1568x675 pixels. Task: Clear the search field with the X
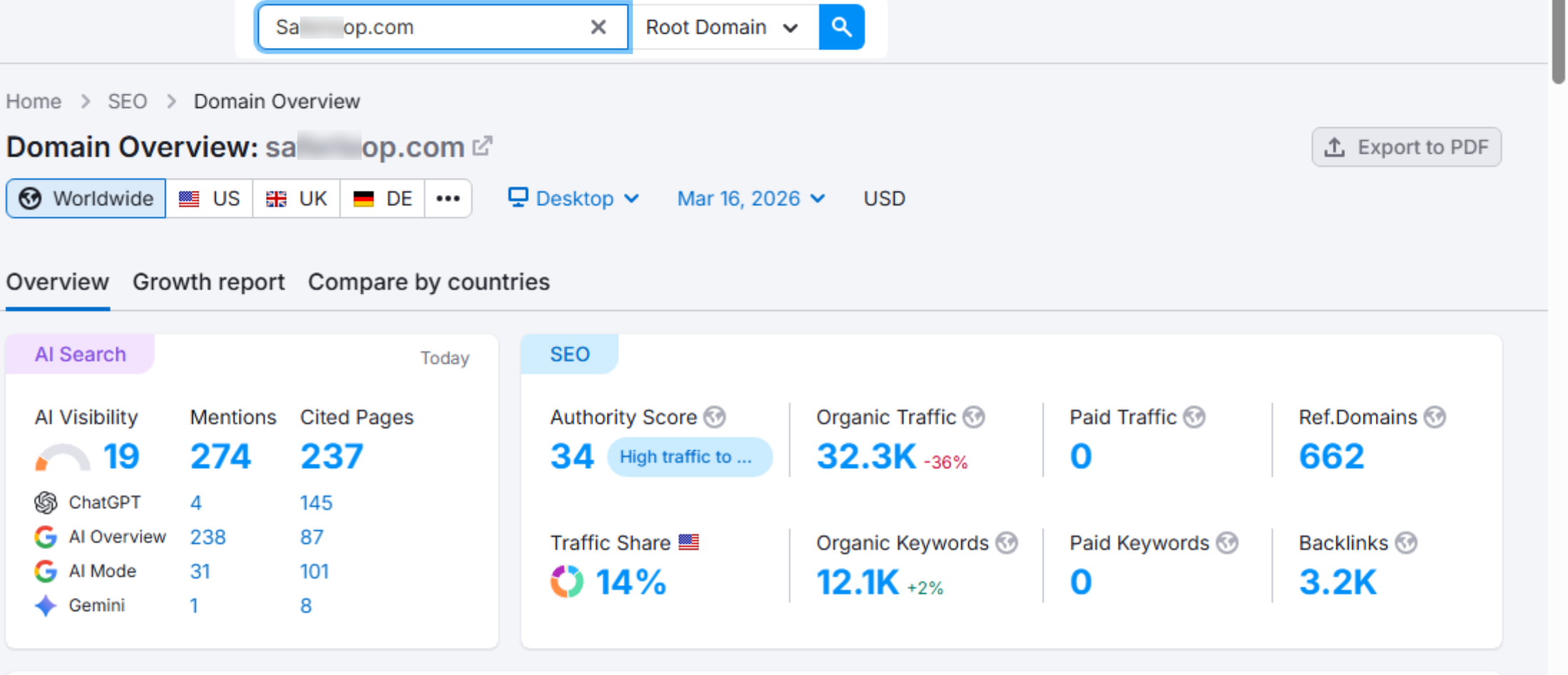(x=597, y=26)
